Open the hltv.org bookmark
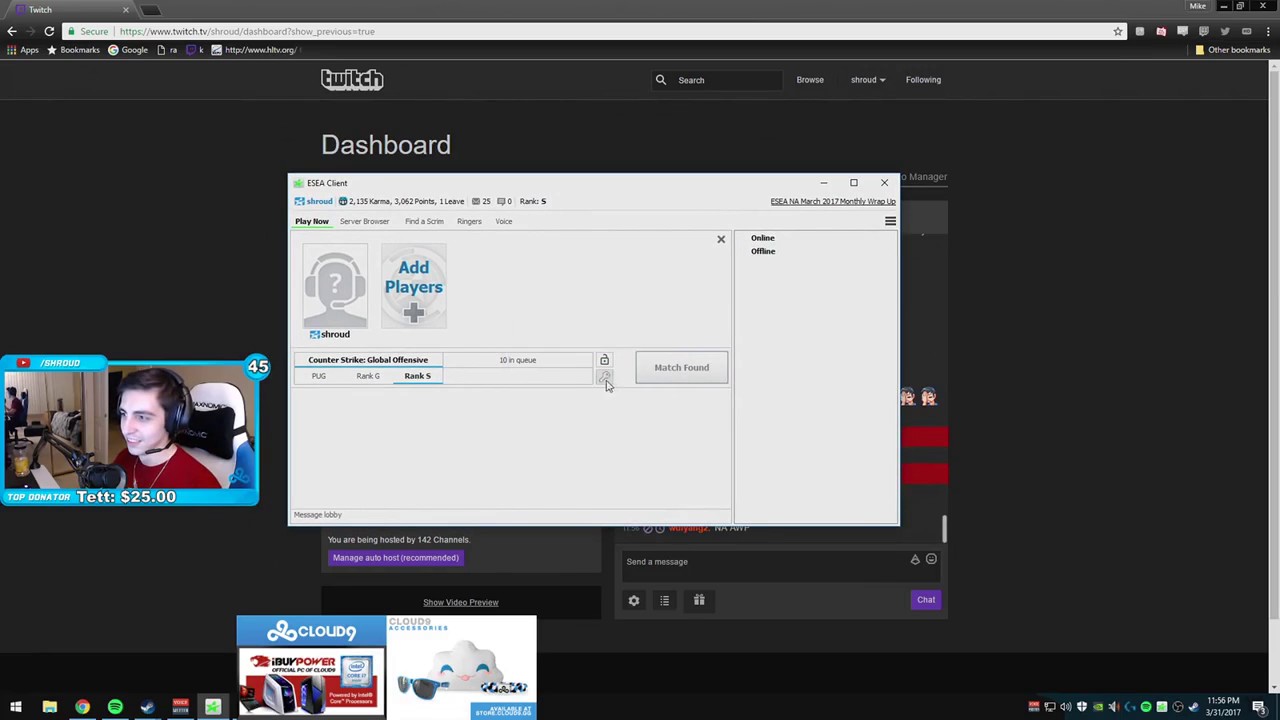 (x=253, y=50)
